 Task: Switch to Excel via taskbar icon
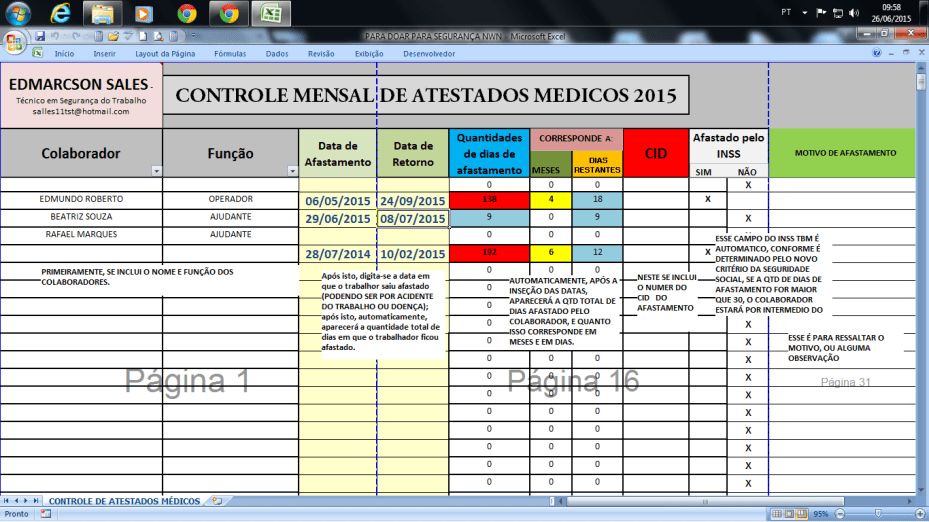click(x=271, y=13)
